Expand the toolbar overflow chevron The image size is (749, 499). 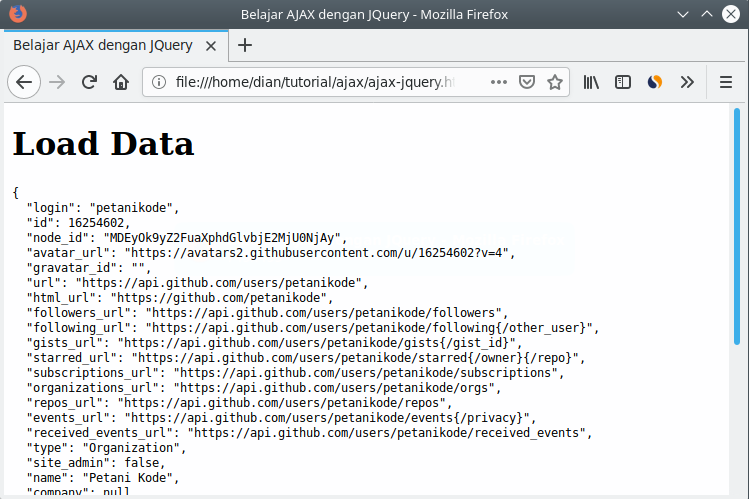(x=687, y=82)
